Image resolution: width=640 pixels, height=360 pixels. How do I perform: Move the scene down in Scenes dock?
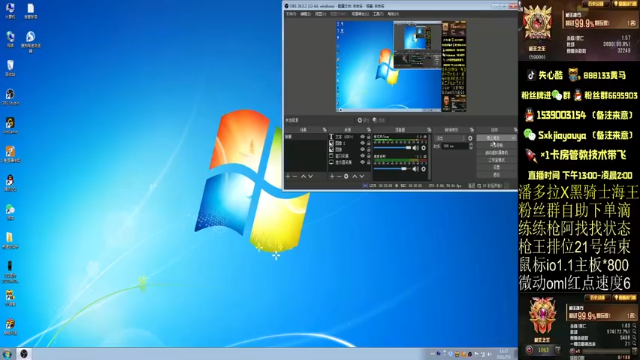311,176
